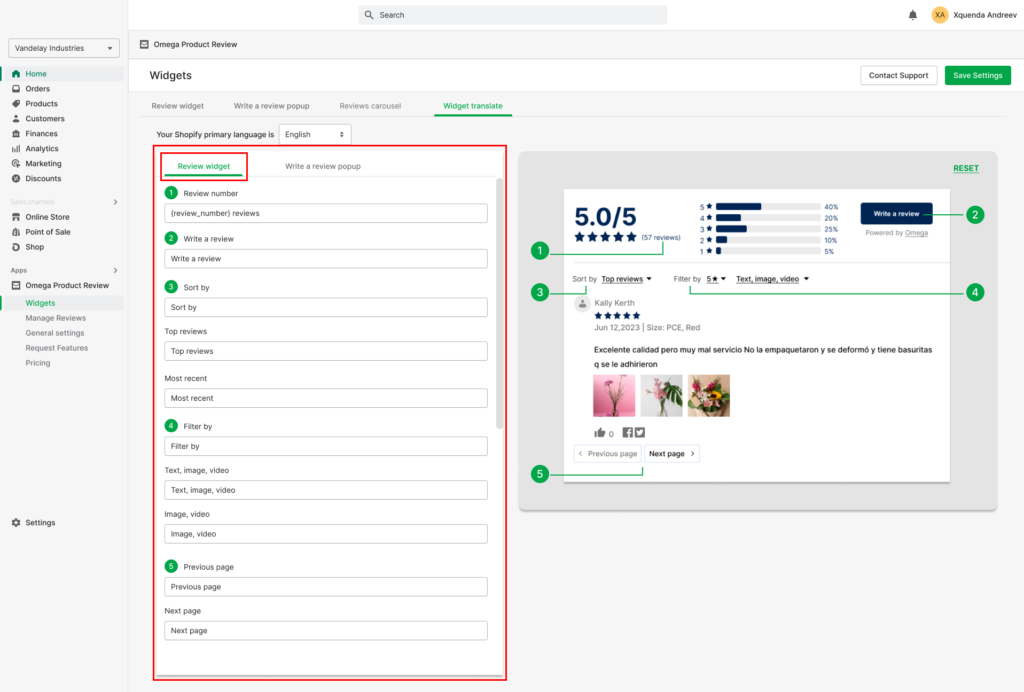1024x692 pixels.
Task: Click the (57 reviews) link
Action: click(x=661, y=238)
